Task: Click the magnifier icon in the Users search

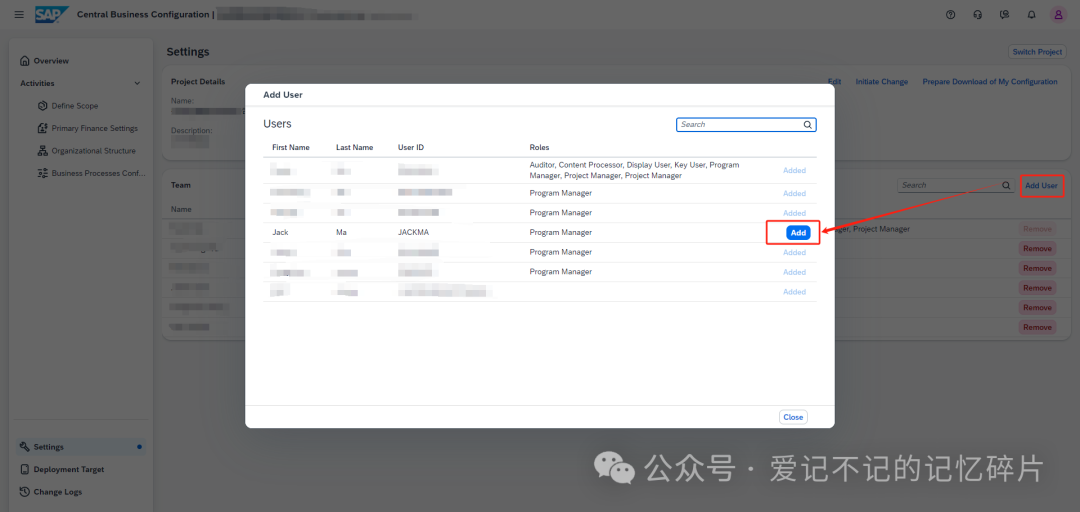Action: click(807, 125)
